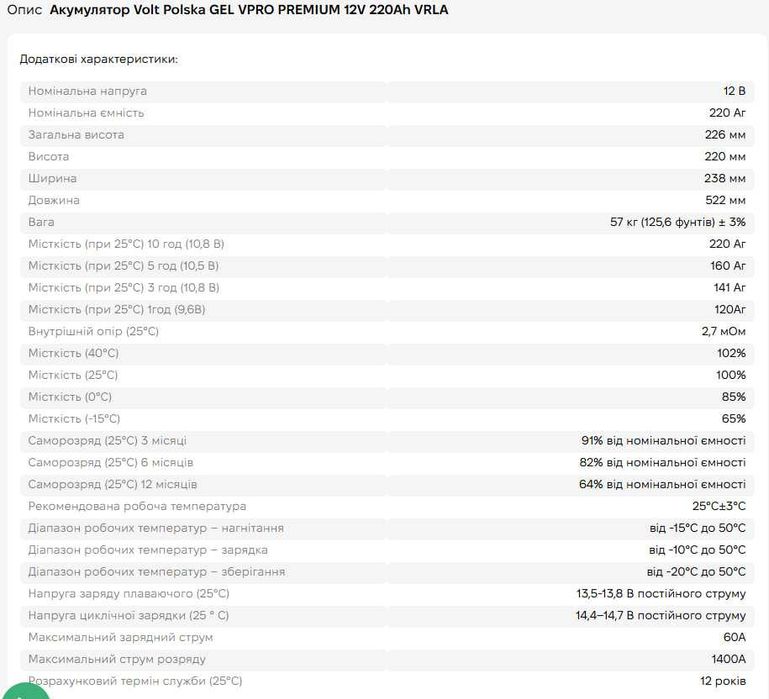769x699 pixels.
Task: Click the value '226 мм'
Action: click(x=725, y=135)
